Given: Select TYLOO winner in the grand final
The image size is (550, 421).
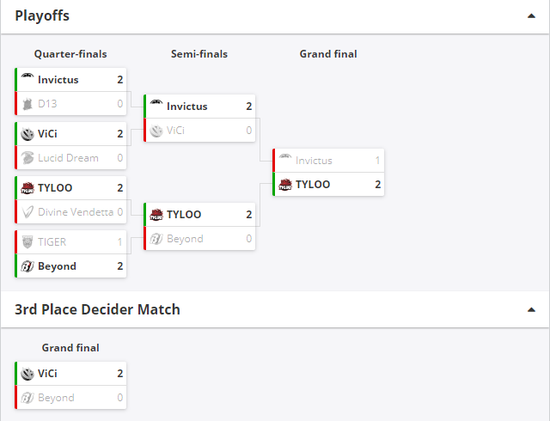Looking at the screenshot, I should click(328, 185).
